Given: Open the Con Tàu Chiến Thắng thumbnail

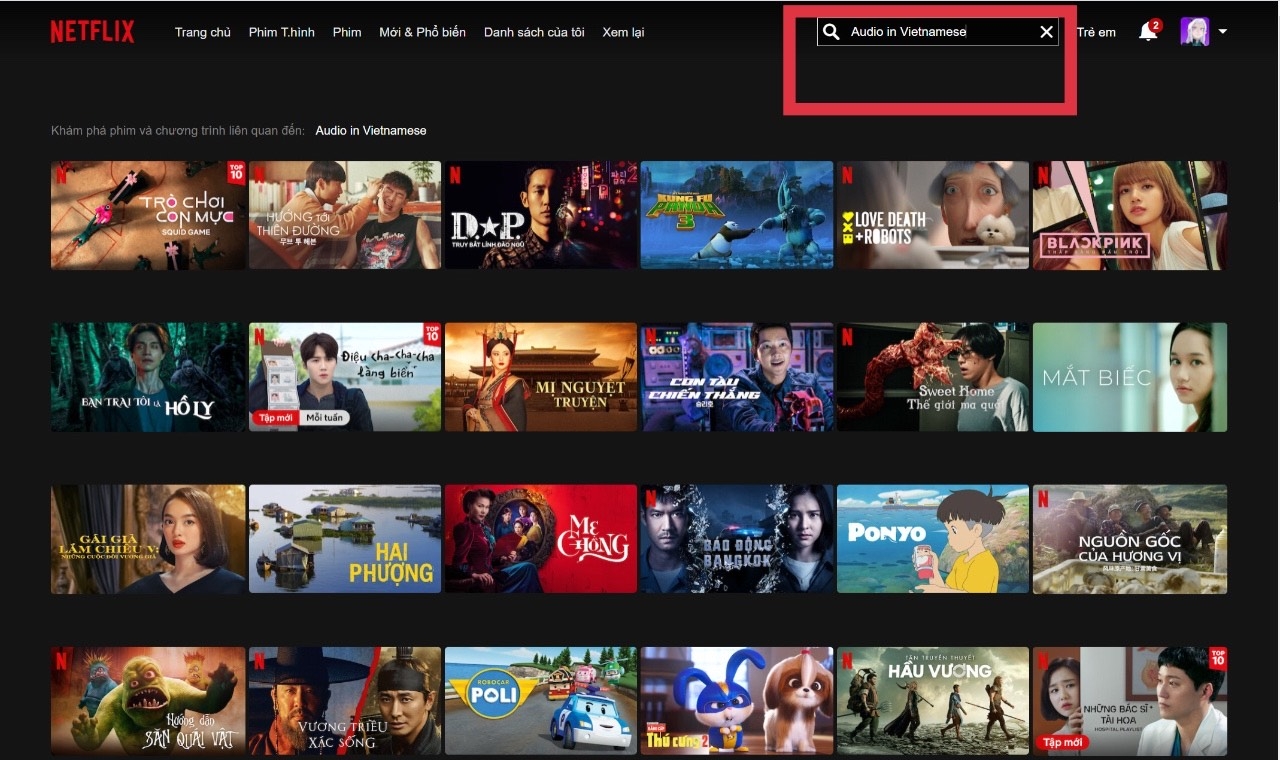Looking at the screenshot, I should click(737, 377).
